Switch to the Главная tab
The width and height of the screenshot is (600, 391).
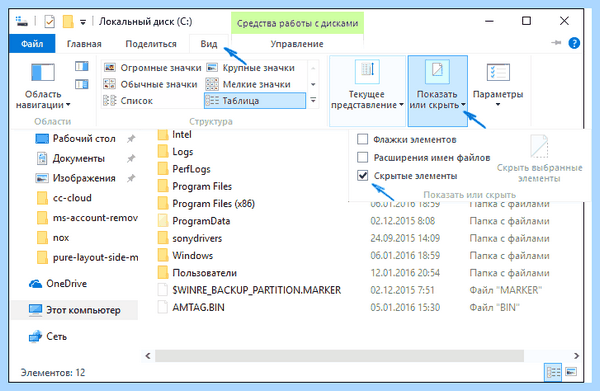[84, 44]
